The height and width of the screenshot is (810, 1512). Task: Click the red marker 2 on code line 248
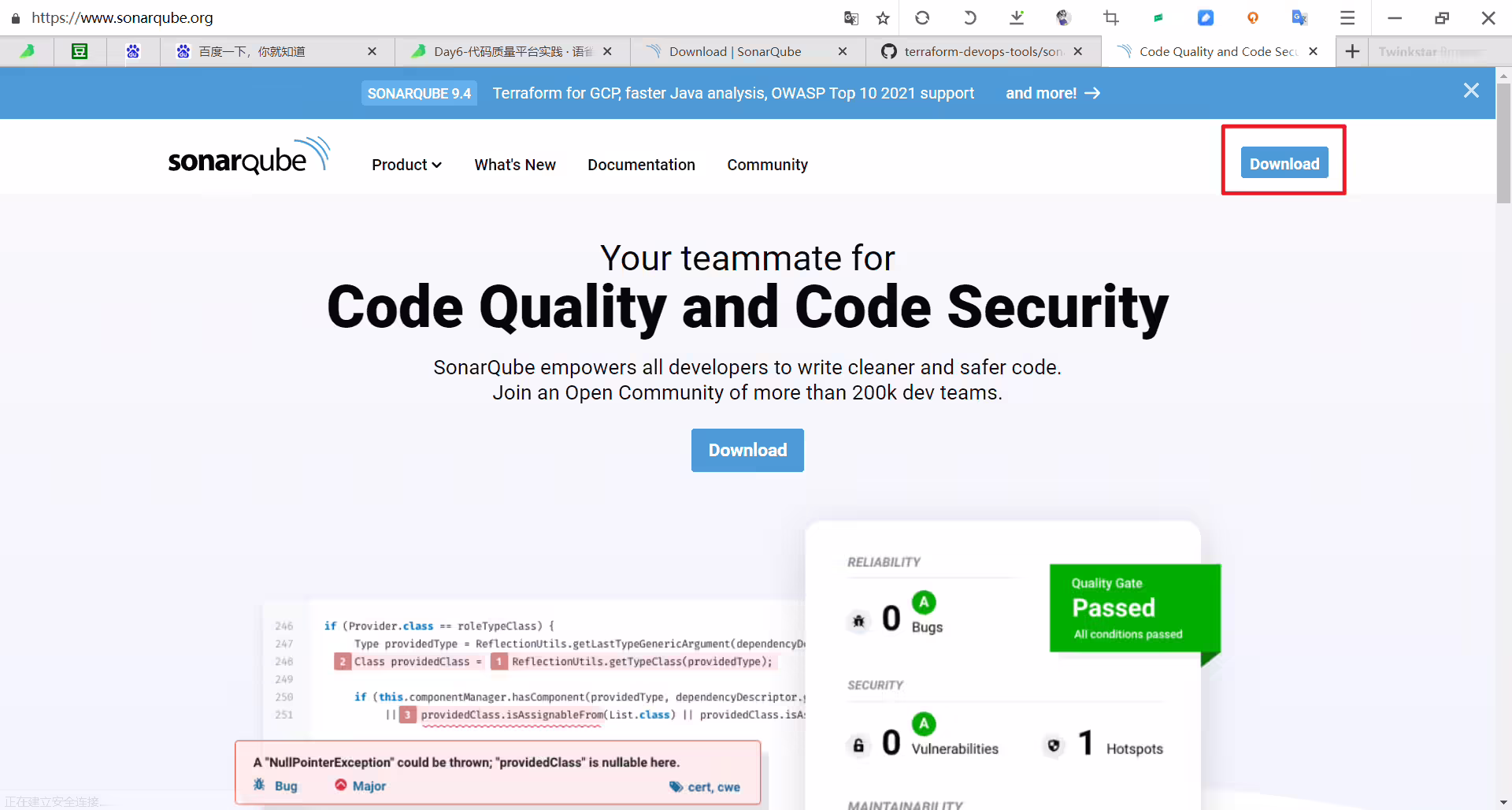click(x=343, y=662)
